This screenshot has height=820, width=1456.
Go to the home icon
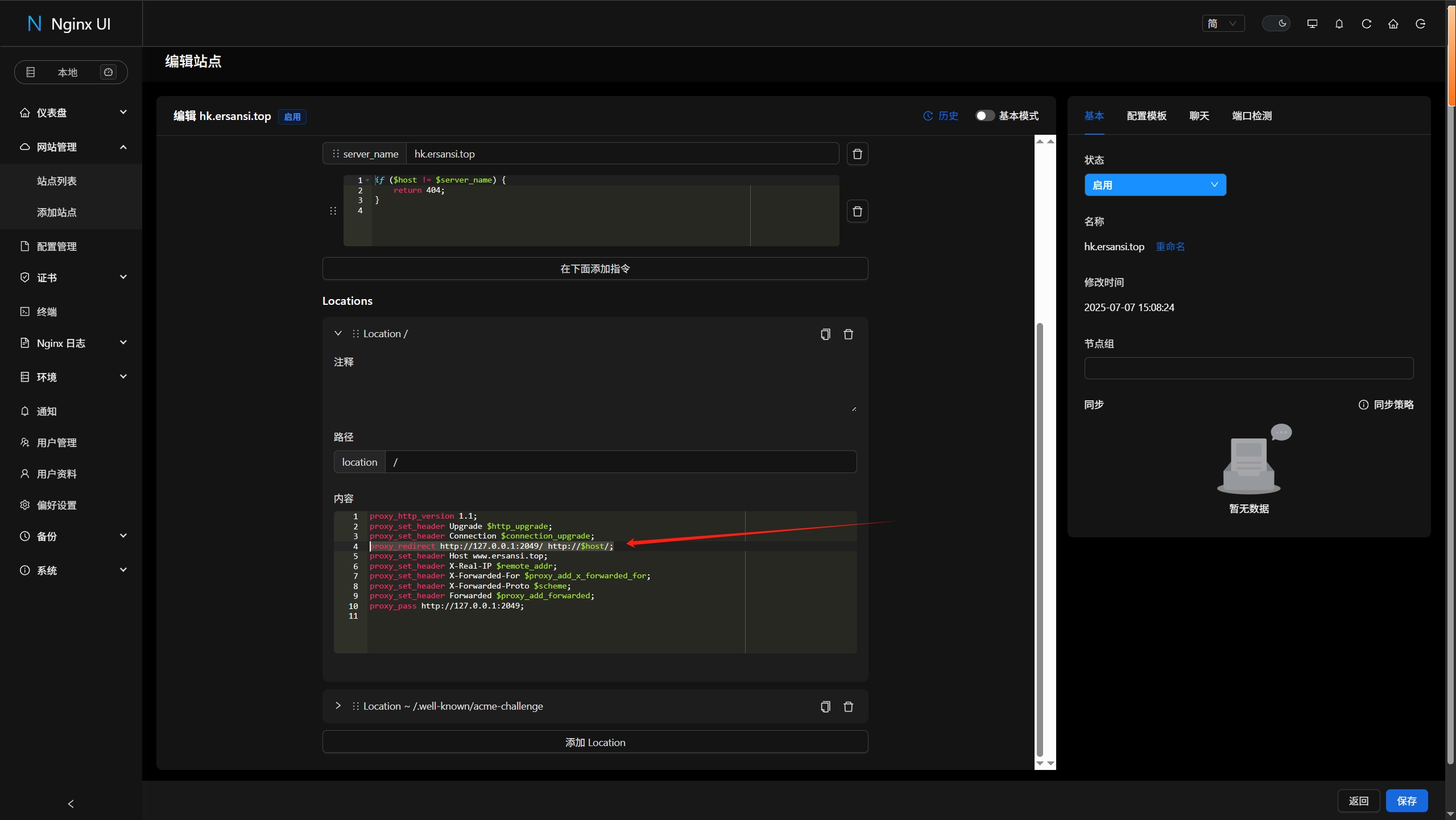[1393, 23]
